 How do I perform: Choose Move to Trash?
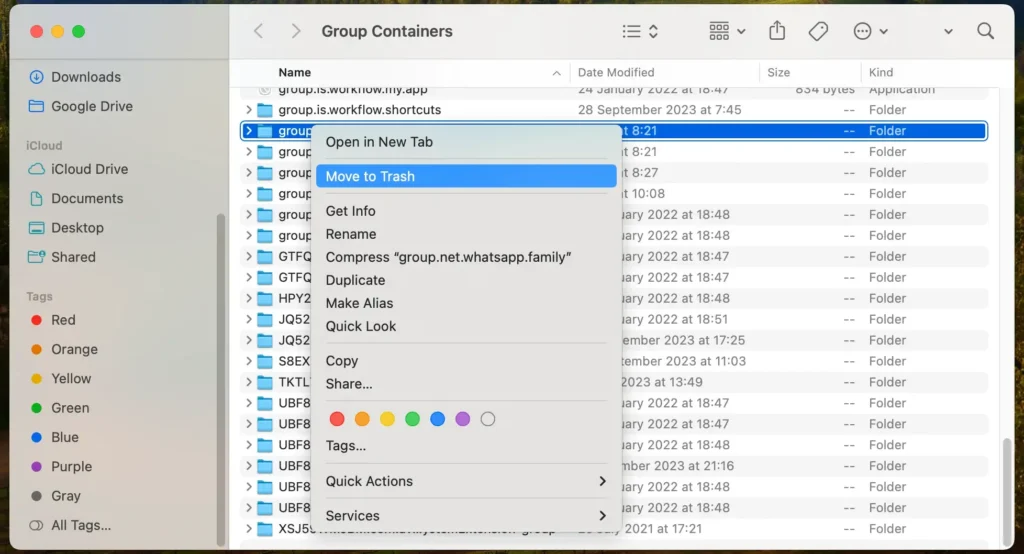click(x=466, y=176)
